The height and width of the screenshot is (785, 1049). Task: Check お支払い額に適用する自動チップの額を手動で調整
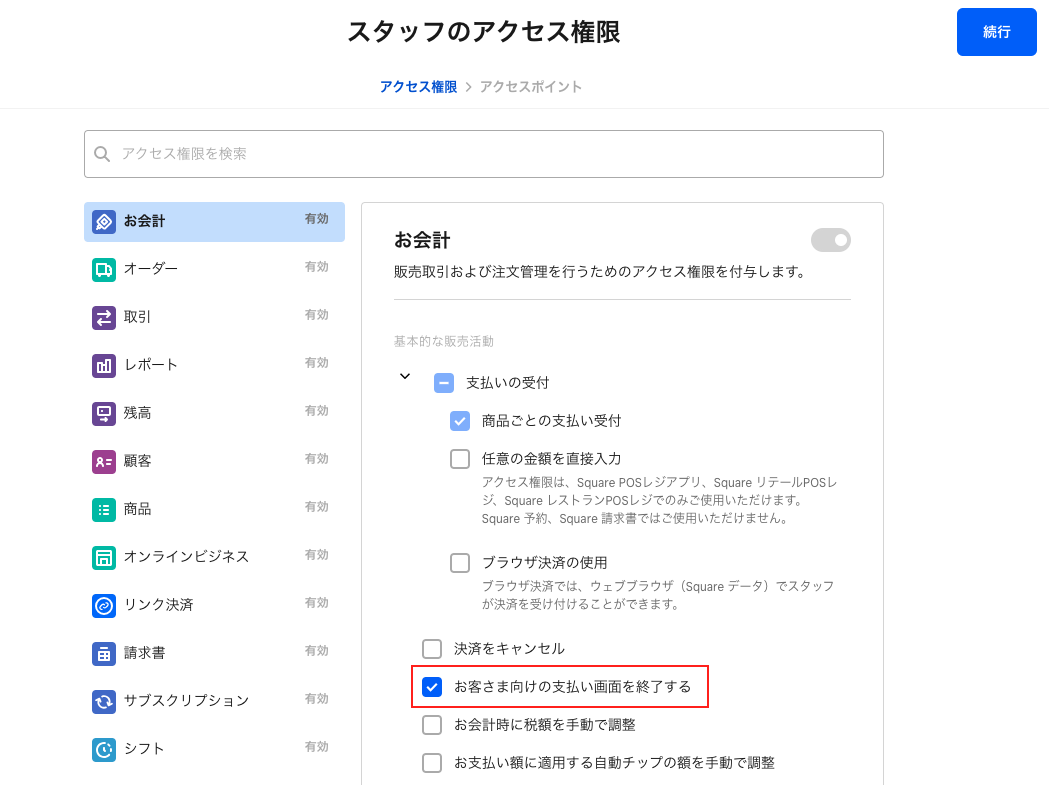click(x=432, y=763)
